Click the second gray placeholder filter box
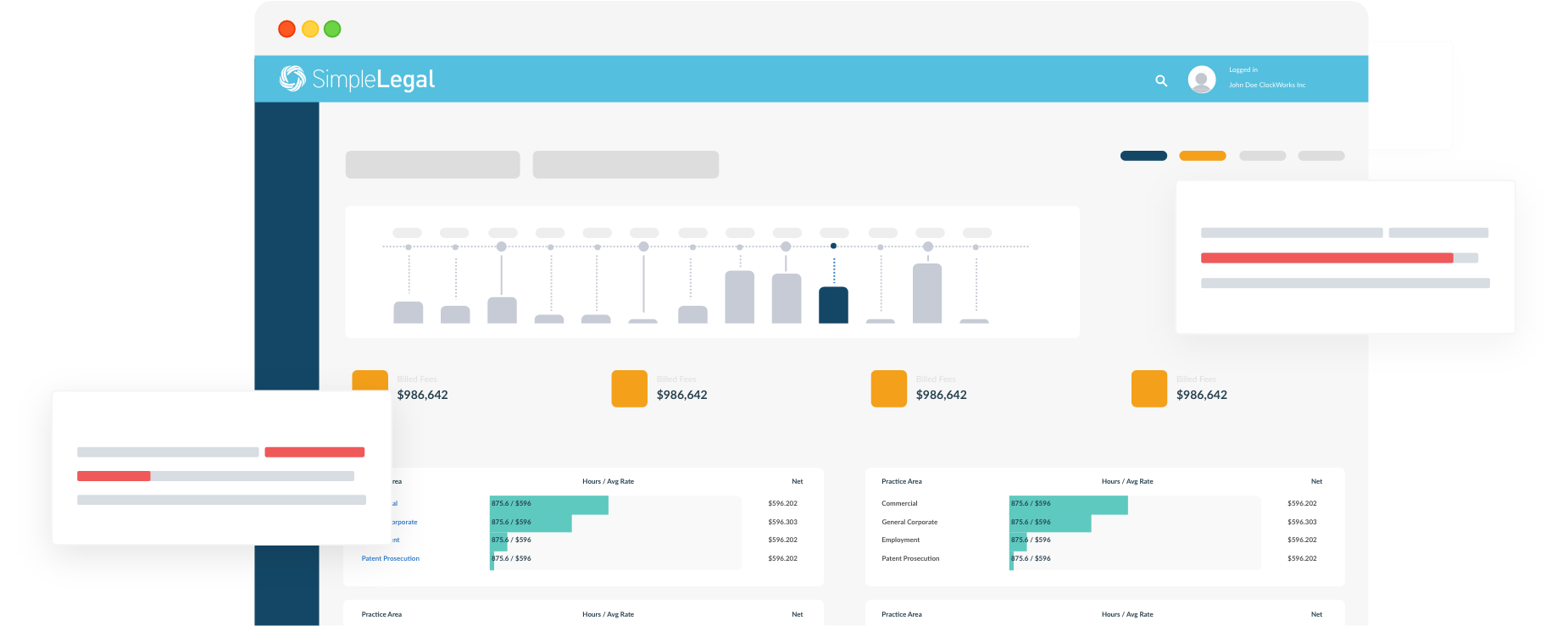 [626, 164]
